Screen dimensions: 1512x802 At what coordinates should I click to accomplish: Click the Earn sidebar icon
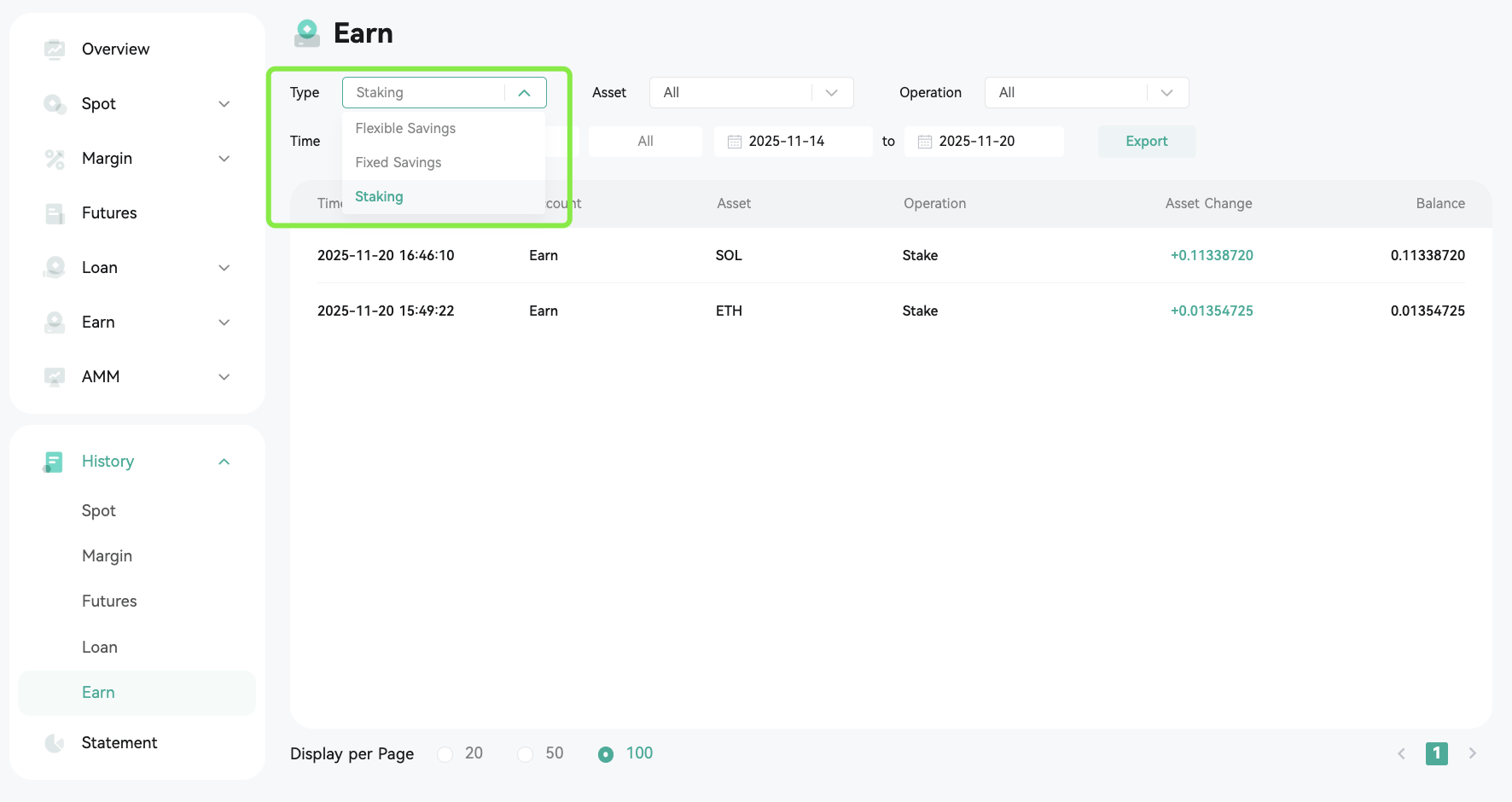coord(55,323)
